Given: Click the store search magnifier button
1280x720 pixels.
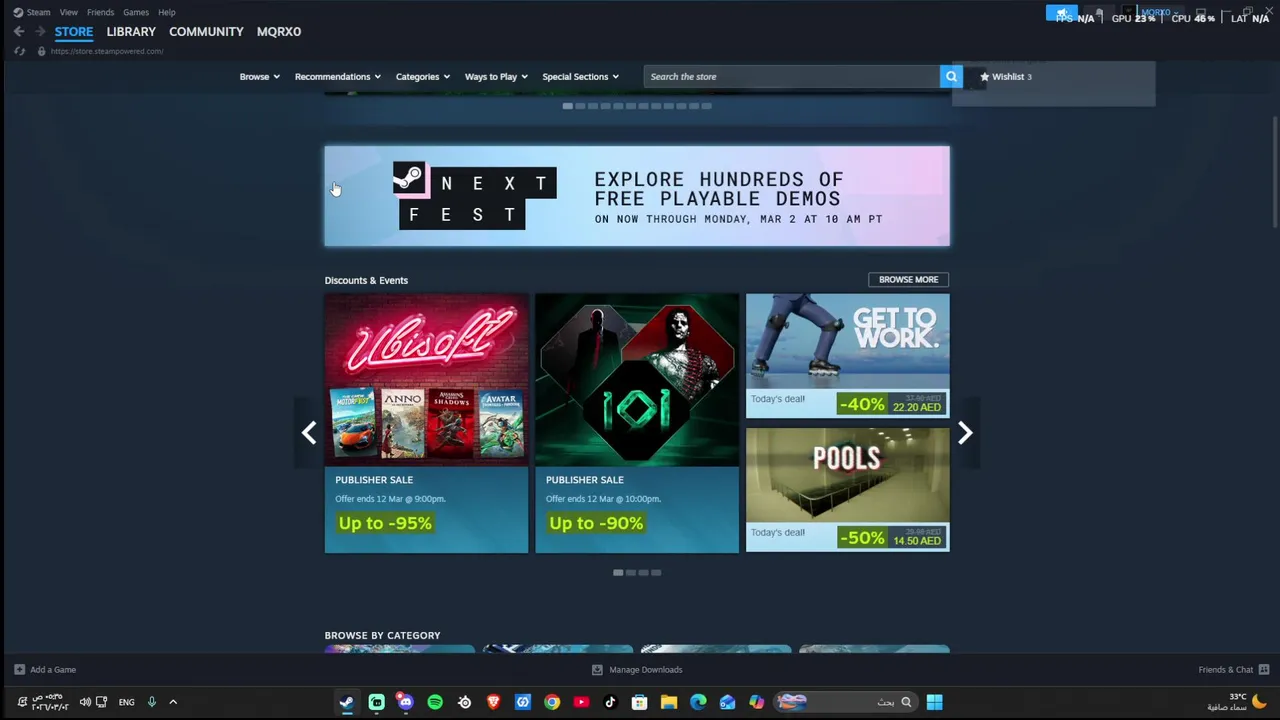Looking at the screenshot, I should (951, 76).
